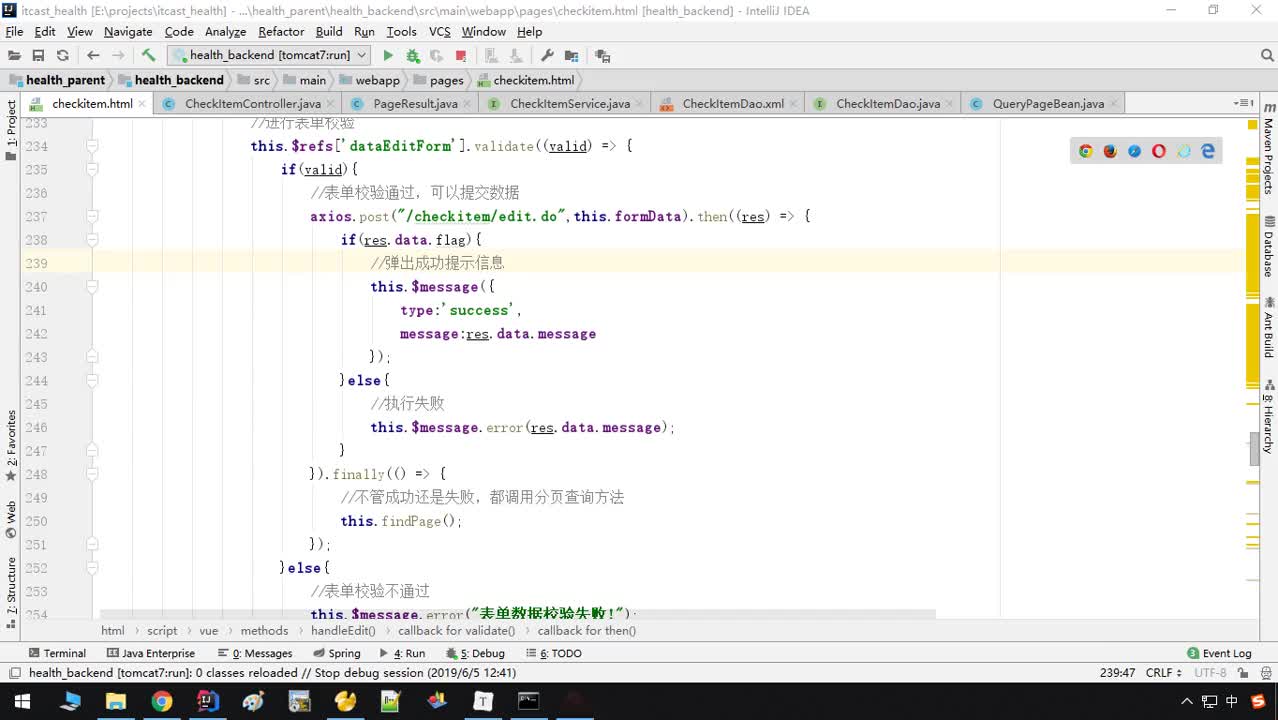Open the File menu
This screenshot has height=720, width=1278.
[x=14, y=32]
